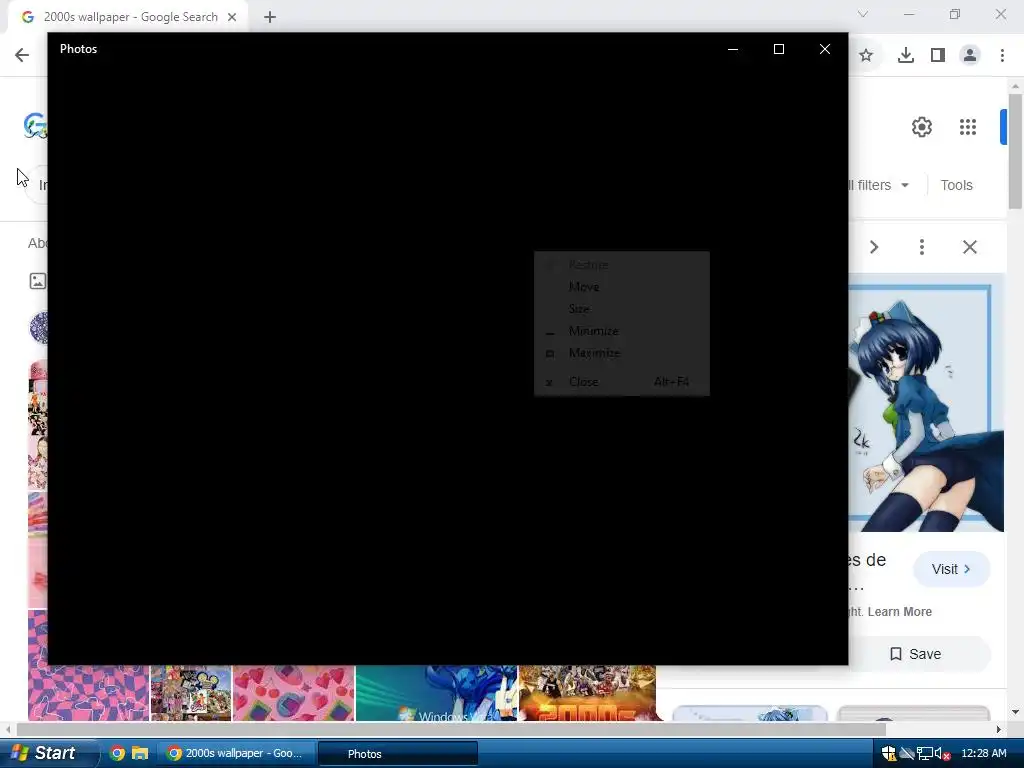
Task: Click the vertical page scrollbar thumb
Action: point(1015,152)
